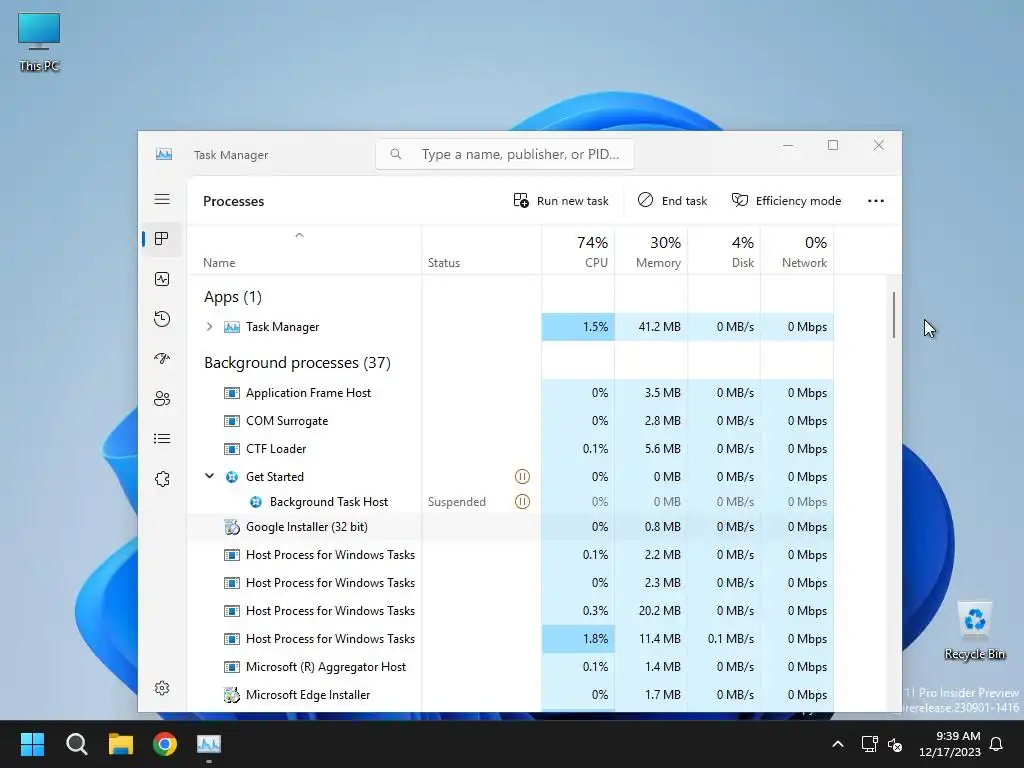Select the CTF Loader process row
This screenshot has width=1024, height=768.
(510, 449)
